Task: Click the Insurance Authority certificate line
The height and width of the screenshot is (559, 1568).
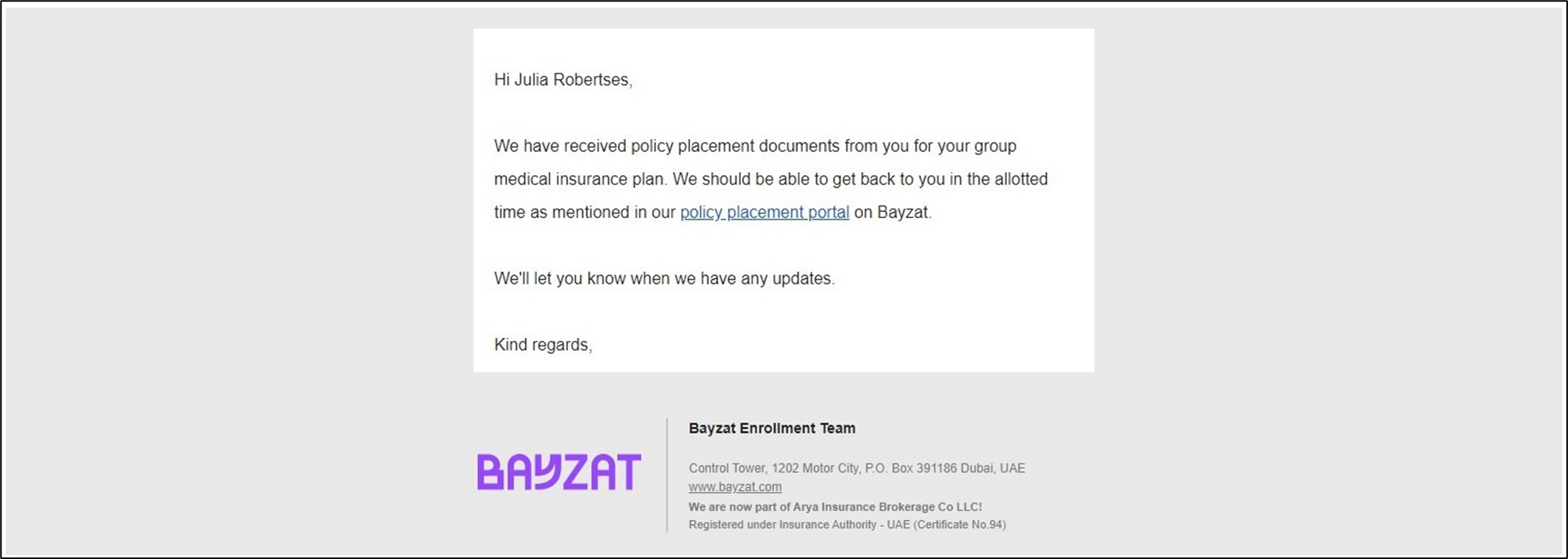Action: coord(847,525)
